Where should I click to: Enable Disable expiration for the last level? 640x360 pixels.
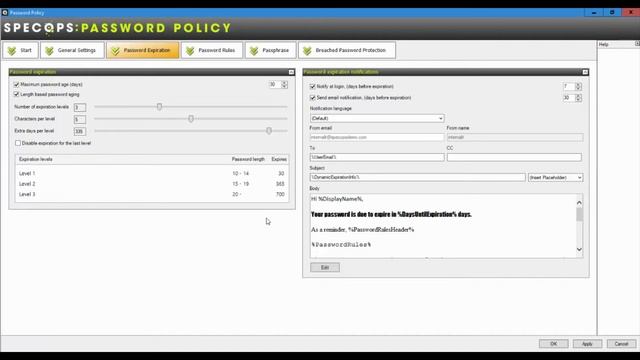[x=18, y=143]
